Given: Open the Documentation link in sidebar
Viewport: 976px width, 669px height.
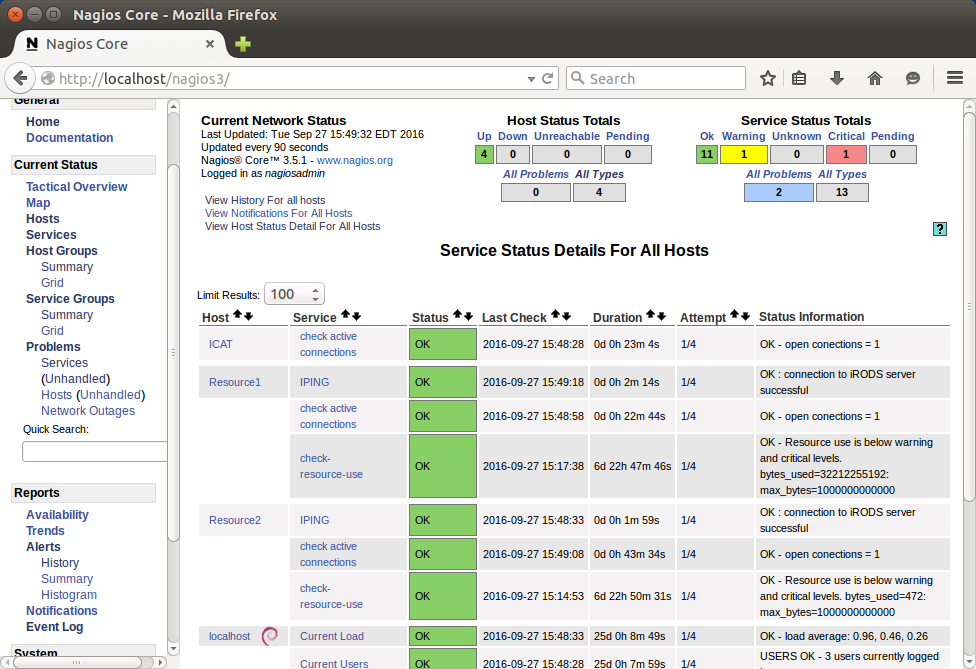Looking at the screenshot, I should [x=70, y=138].
